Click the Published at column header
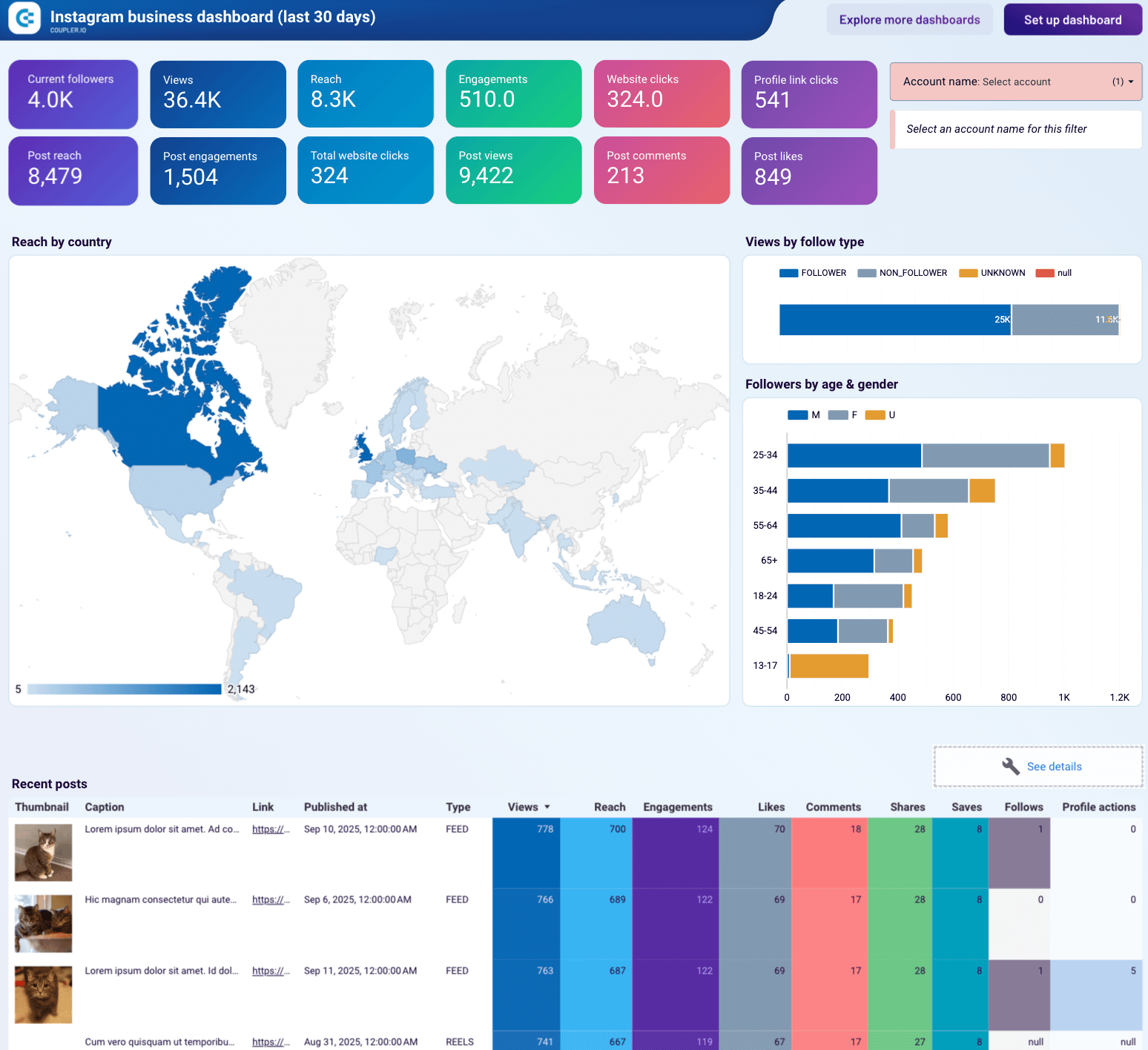 pos(335,807)
